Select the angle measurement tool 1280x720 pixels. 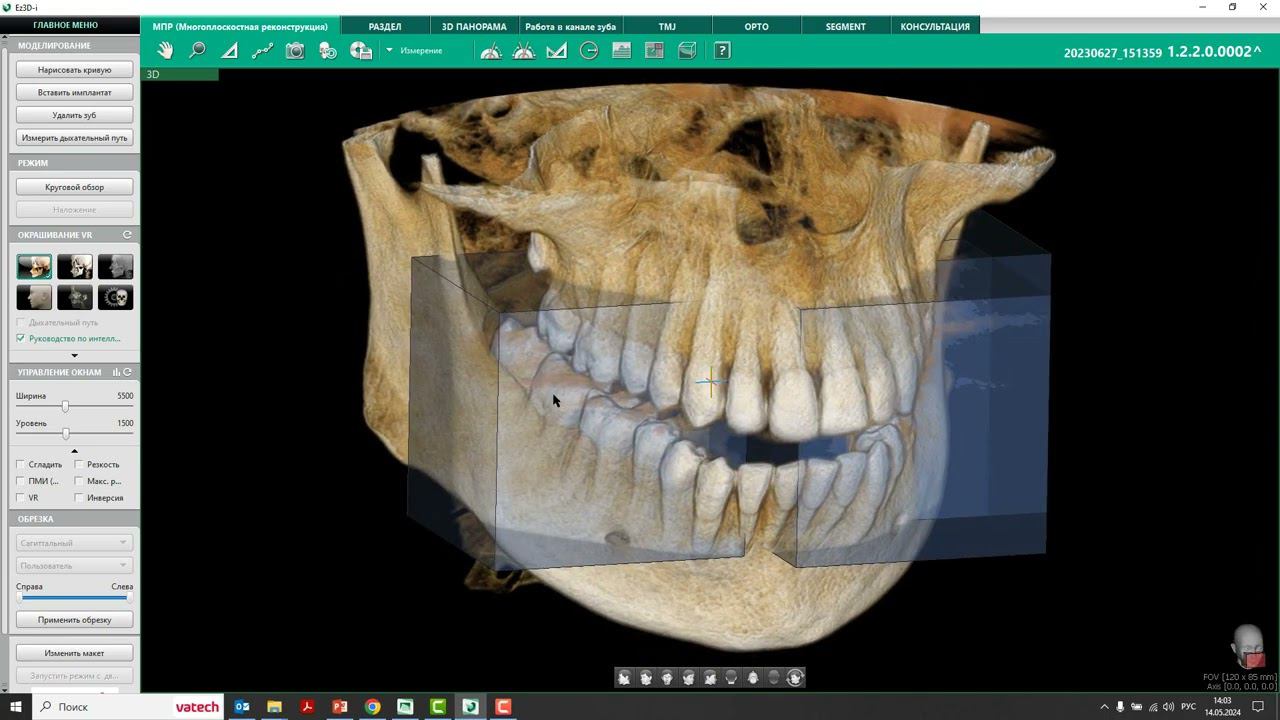[230, 50]
